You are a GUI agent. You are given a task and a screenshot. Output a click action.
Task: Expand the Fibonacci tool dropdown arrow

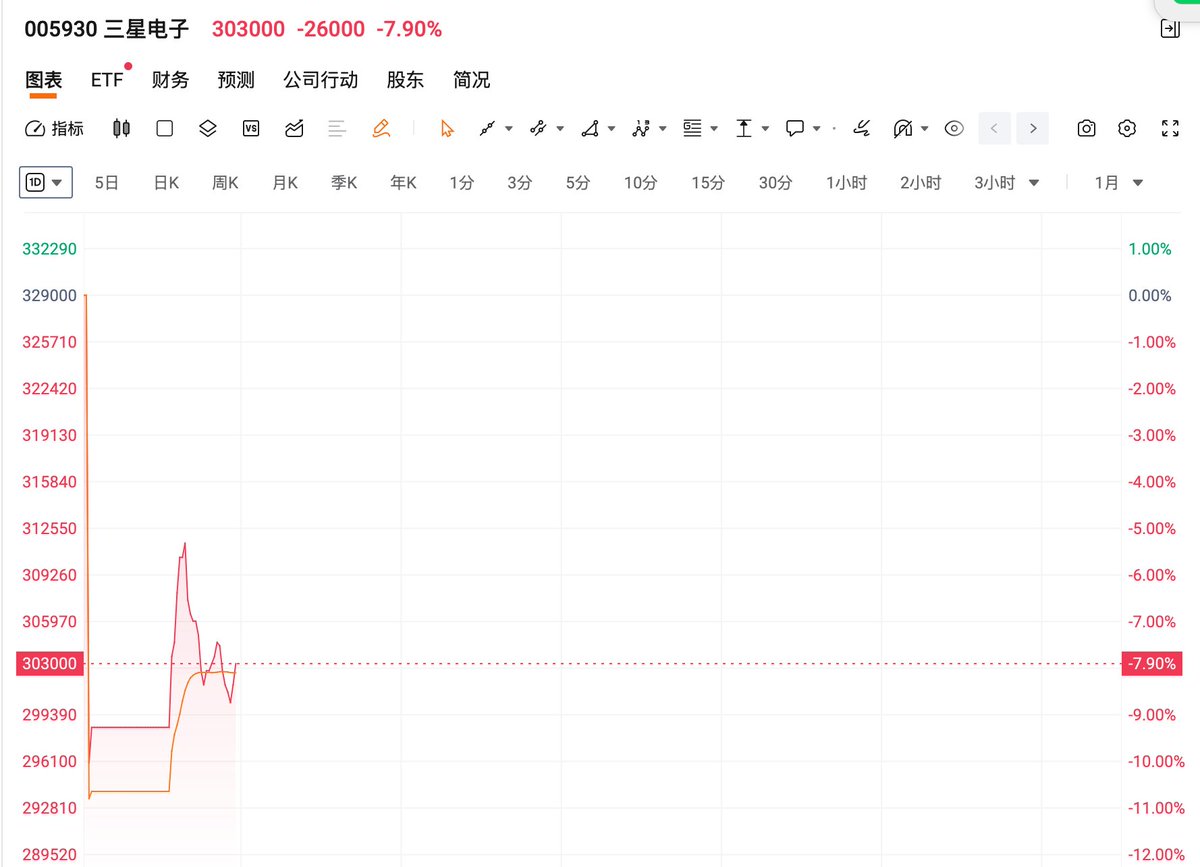pyautogui.click(x=714, y=128)
